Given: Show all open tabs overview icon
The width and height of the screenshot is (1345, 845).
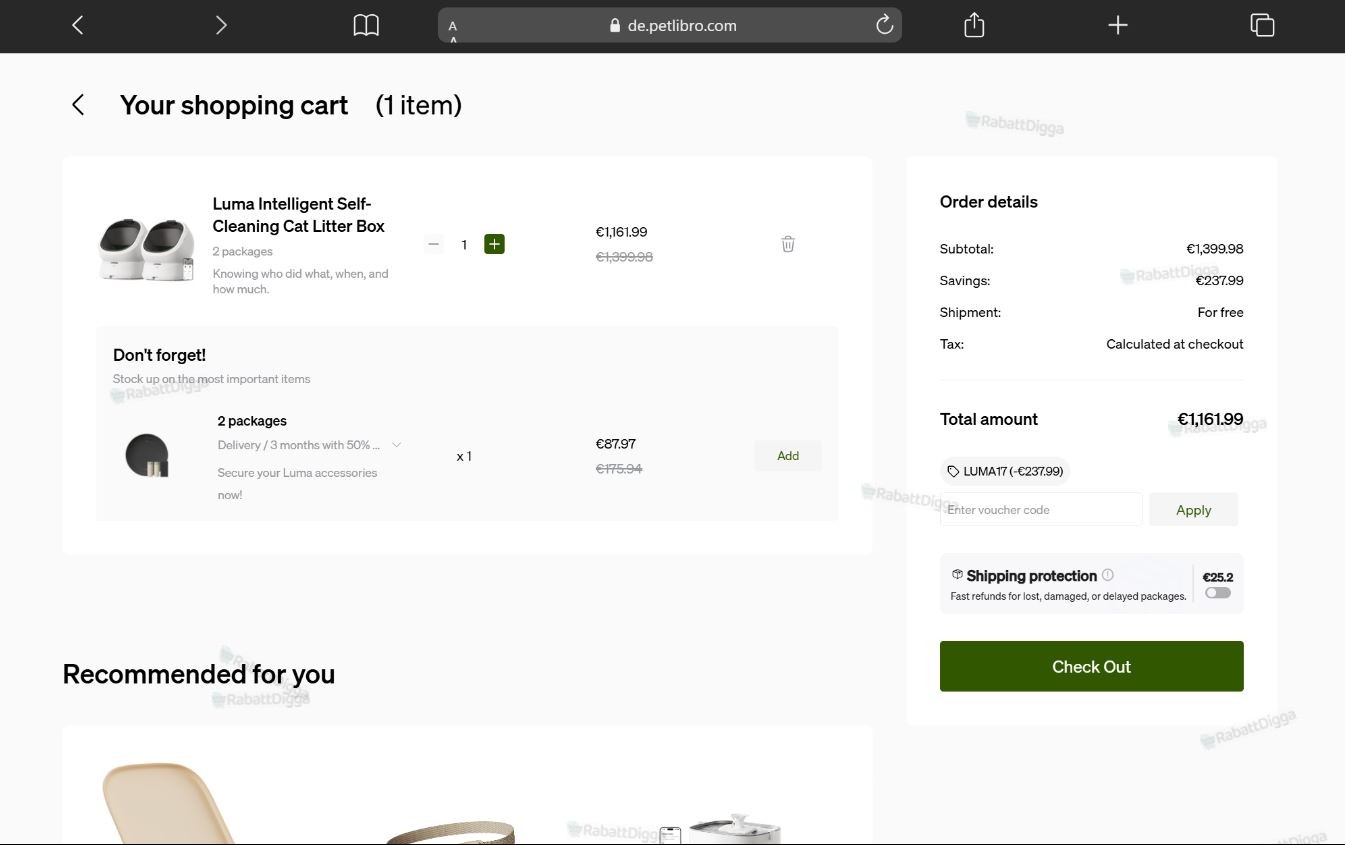Looking at the screenshot, I should pos(1262,25).
